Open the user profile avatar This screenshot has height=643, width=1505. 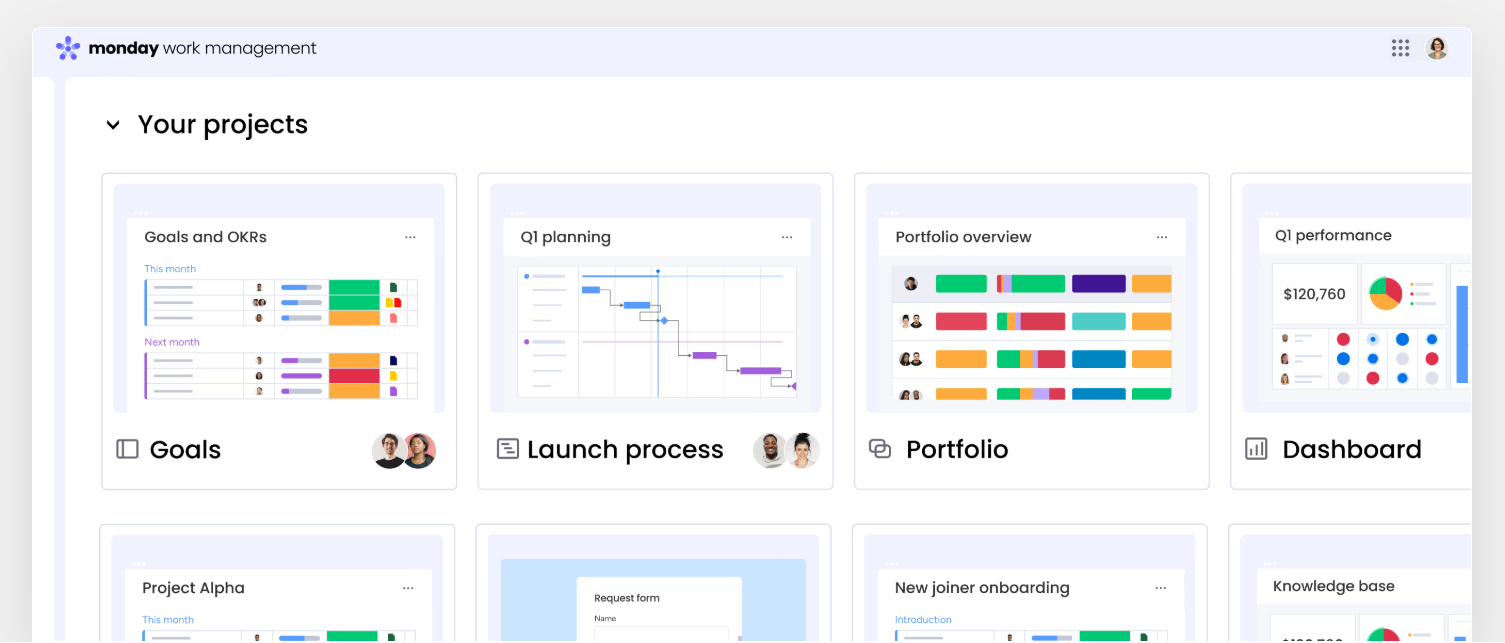(1437, 48)
